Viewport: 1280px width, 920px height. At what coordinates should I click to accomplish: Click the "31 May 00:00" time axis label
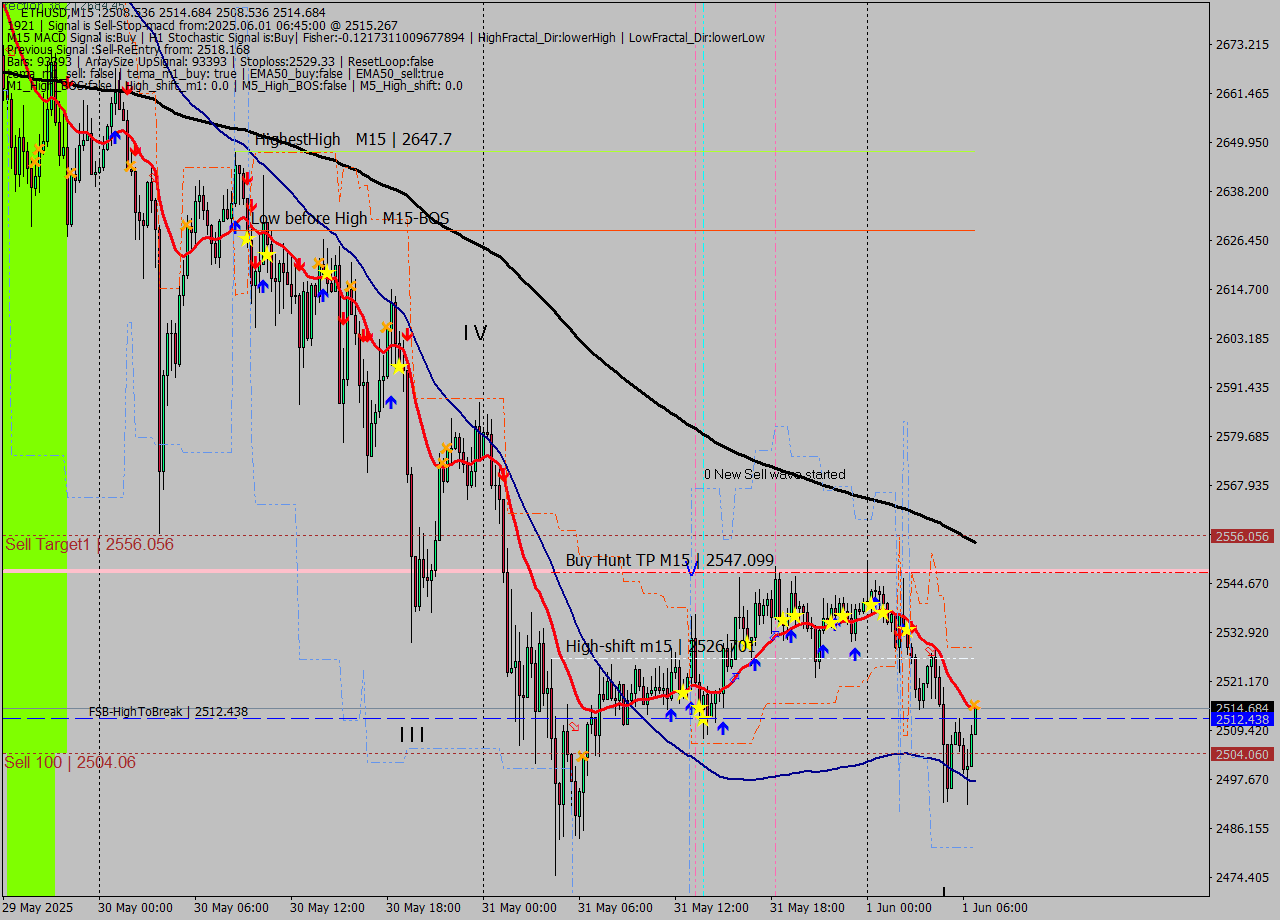click(x=518, y=907)
